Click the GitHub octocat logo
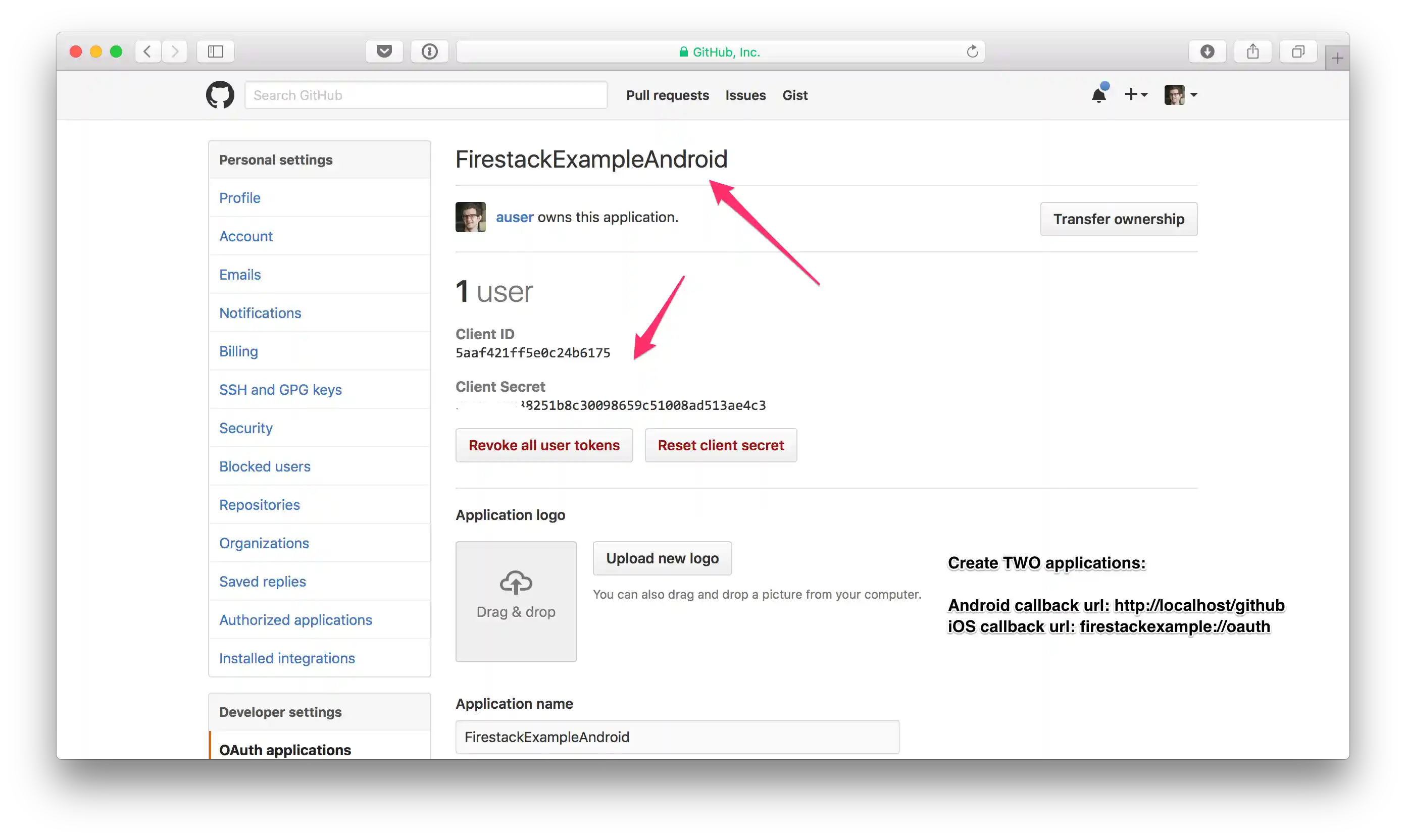The image size is (1406, 840). [x=220, y=94]
